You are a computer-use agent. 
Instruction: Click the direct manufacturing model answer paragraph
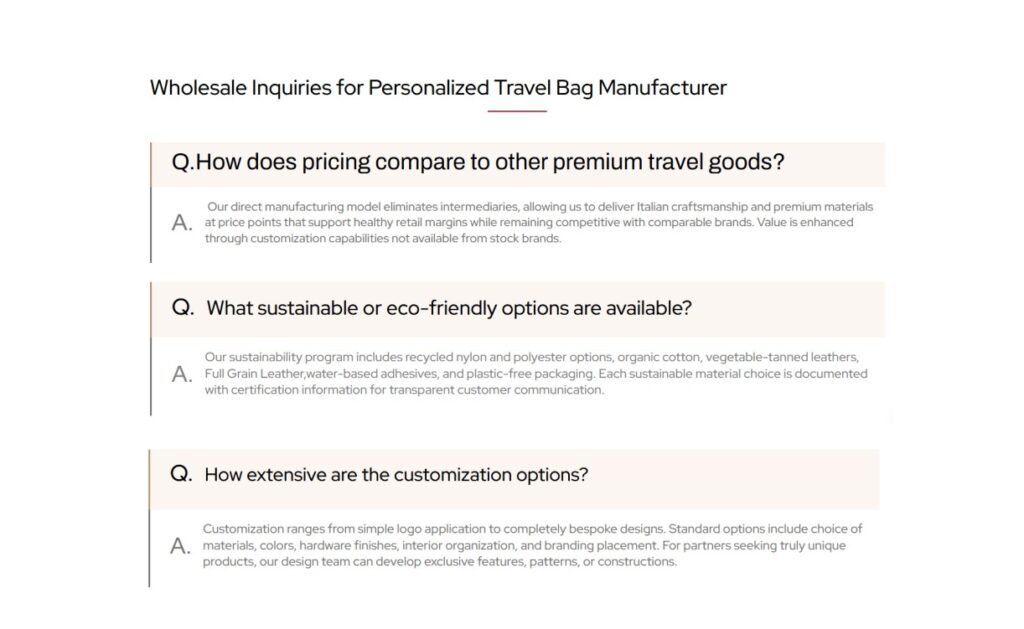(539, 223)
